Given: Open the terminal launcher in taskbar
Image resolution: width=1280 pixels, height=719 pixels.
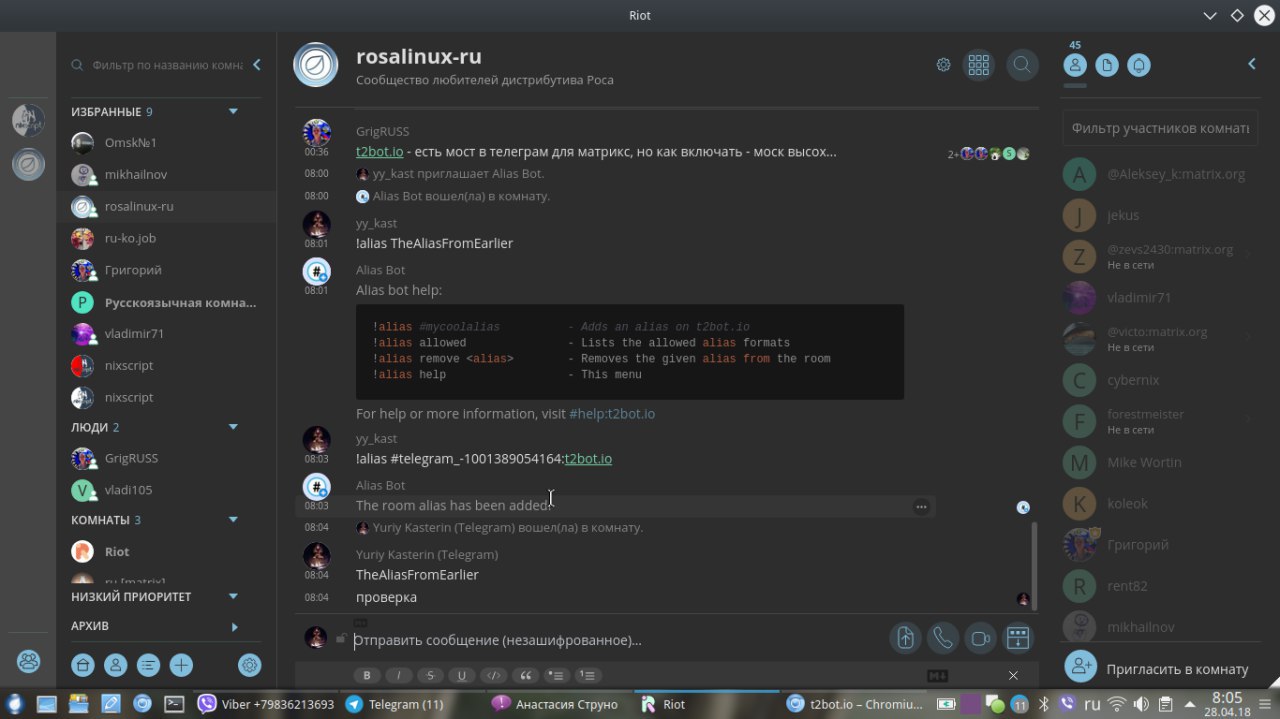Looking at the screenshot, I should pyautogui.click(x=174, y=704).
